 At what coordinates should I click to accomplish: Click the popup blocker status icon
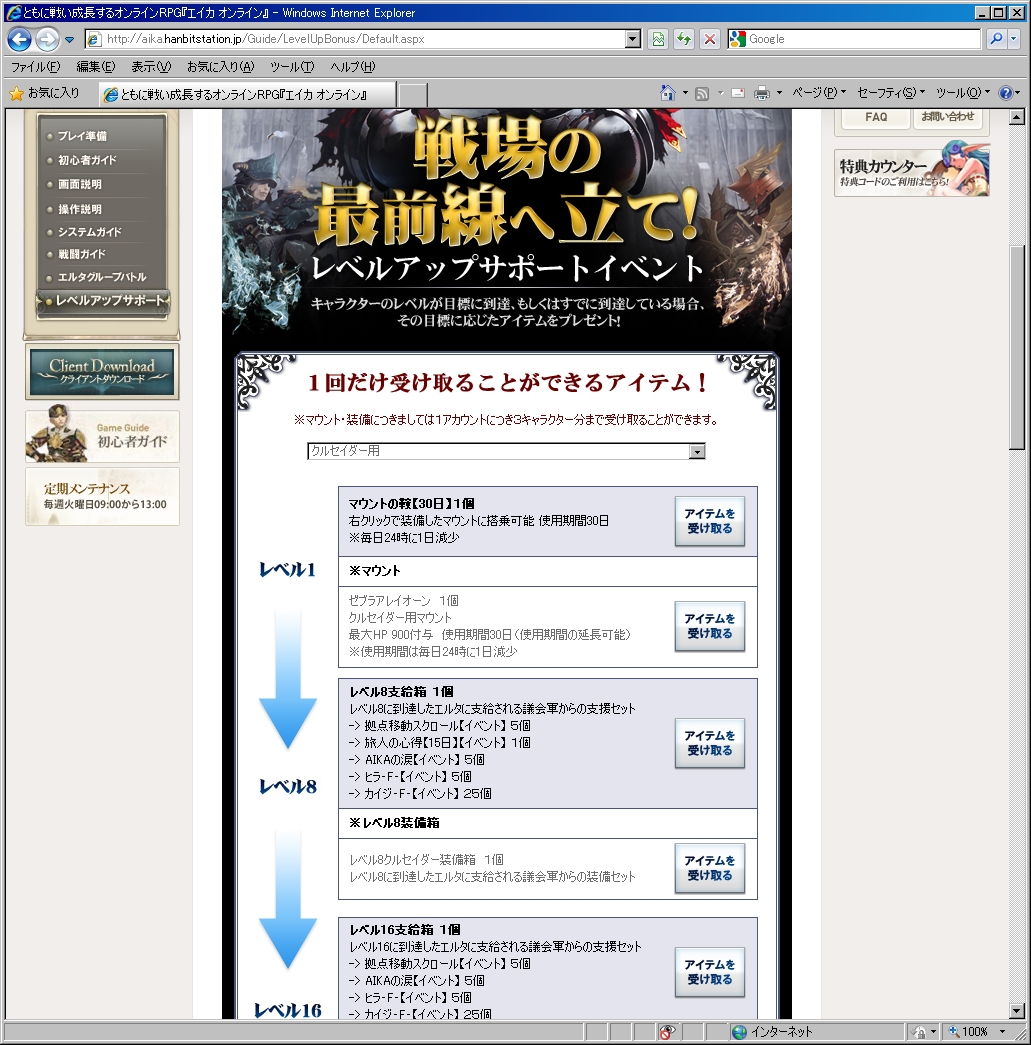click(x=666, y=1032)
